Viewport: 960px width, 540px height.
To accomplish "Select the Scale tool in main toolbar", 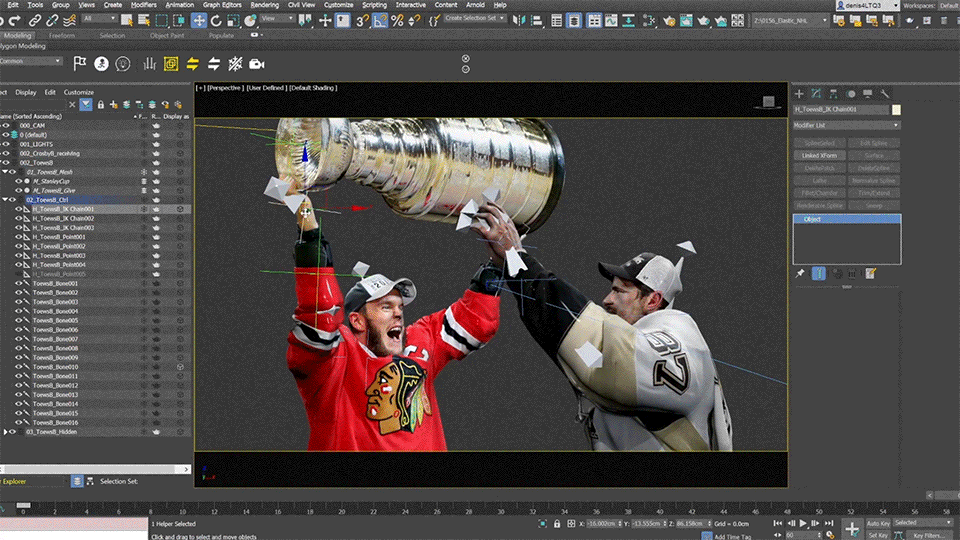I will [x=233, y=21].
